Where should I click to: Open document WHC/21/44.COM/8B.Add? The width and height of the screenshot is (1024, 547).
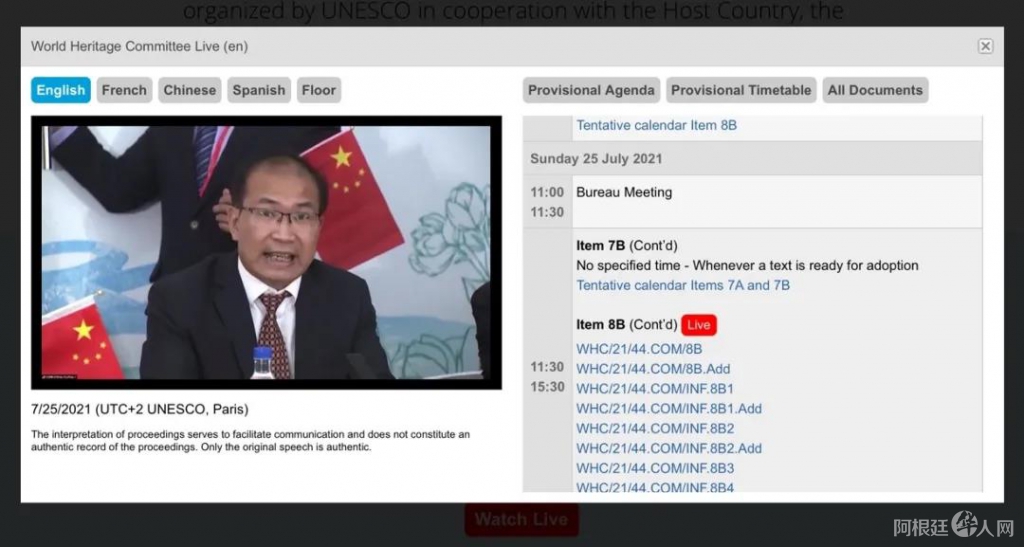(653, 369)
